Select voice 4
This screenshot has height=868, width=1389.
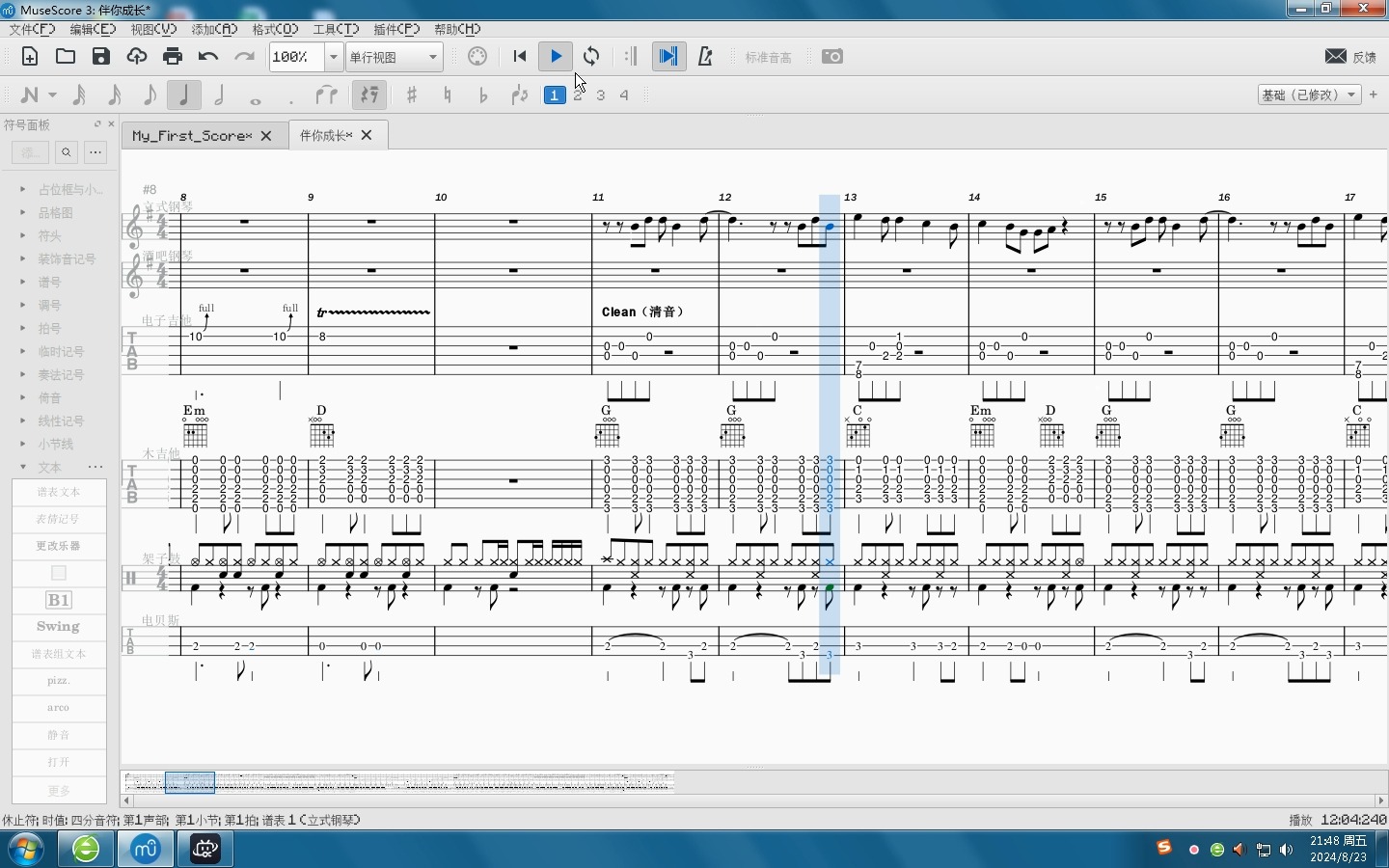coord(624,95)
